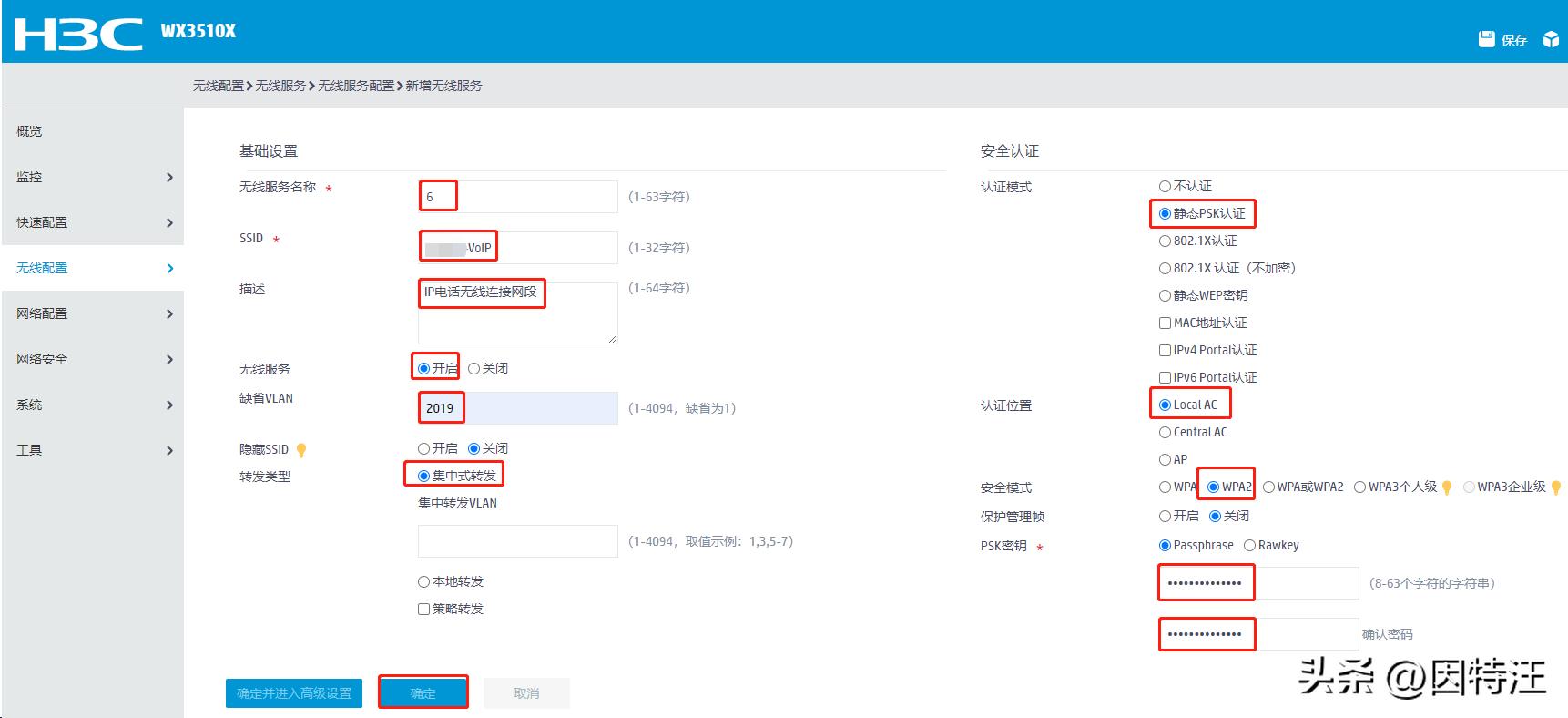Click the H3C logo

[78, 34]
